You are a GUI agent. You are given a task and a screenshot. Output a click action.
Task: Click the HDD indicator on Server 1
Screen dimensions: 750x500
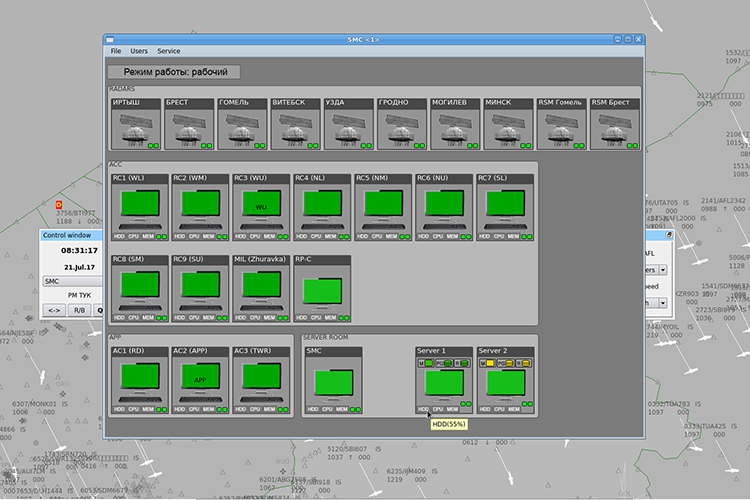point(424,409)
